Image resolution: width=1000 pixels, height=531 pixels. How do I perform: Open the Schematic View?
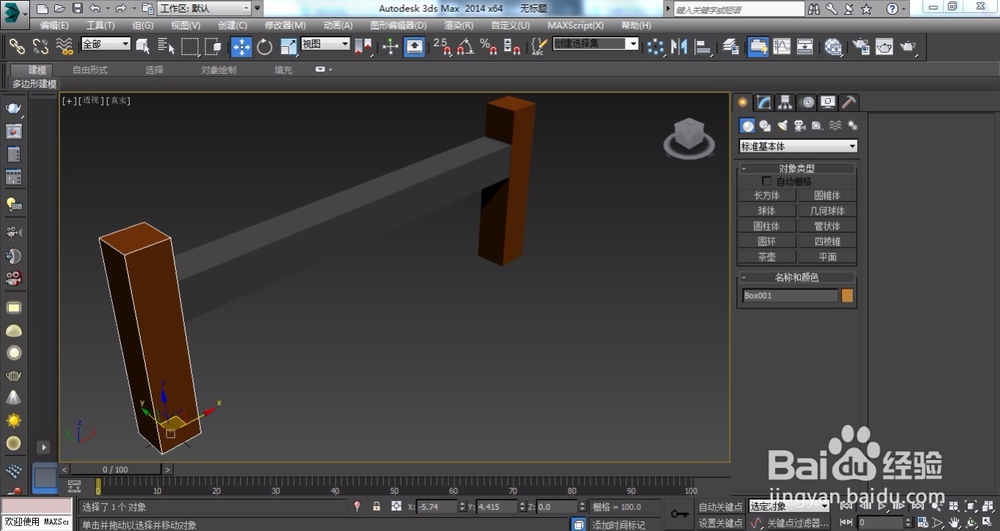tap(805, 46)
